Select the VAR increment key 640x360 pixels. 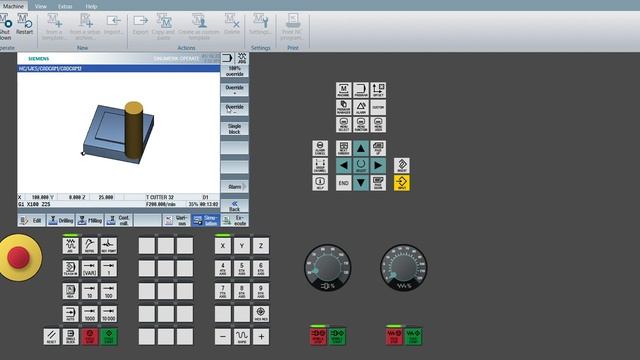coord(89,268)
